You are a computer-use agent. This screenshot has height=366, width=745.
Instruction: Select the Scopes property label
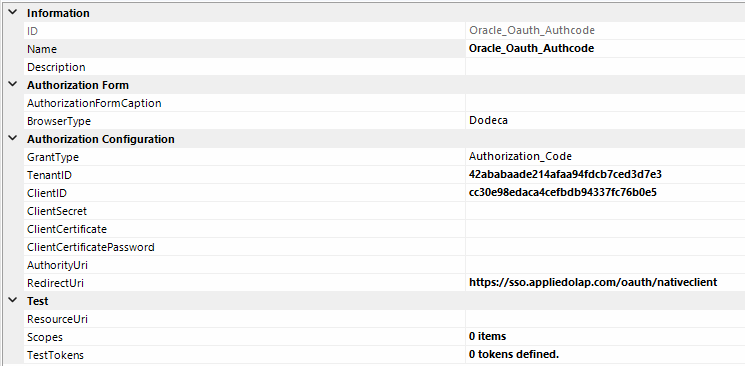coord(45,337)
